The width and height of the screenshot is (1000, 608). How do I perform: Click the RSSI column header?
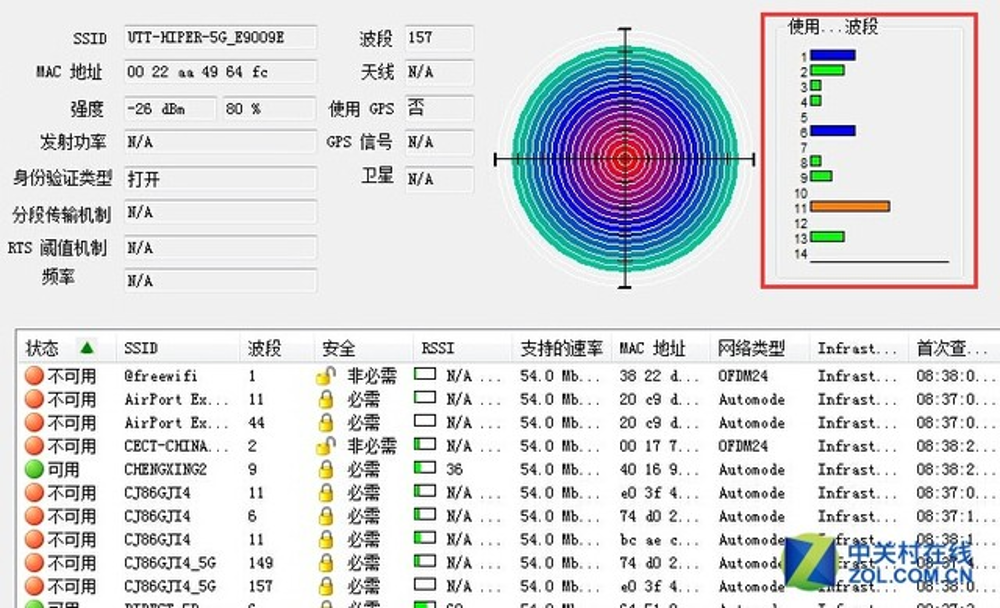pyautogui.click(x=438, y=349)
